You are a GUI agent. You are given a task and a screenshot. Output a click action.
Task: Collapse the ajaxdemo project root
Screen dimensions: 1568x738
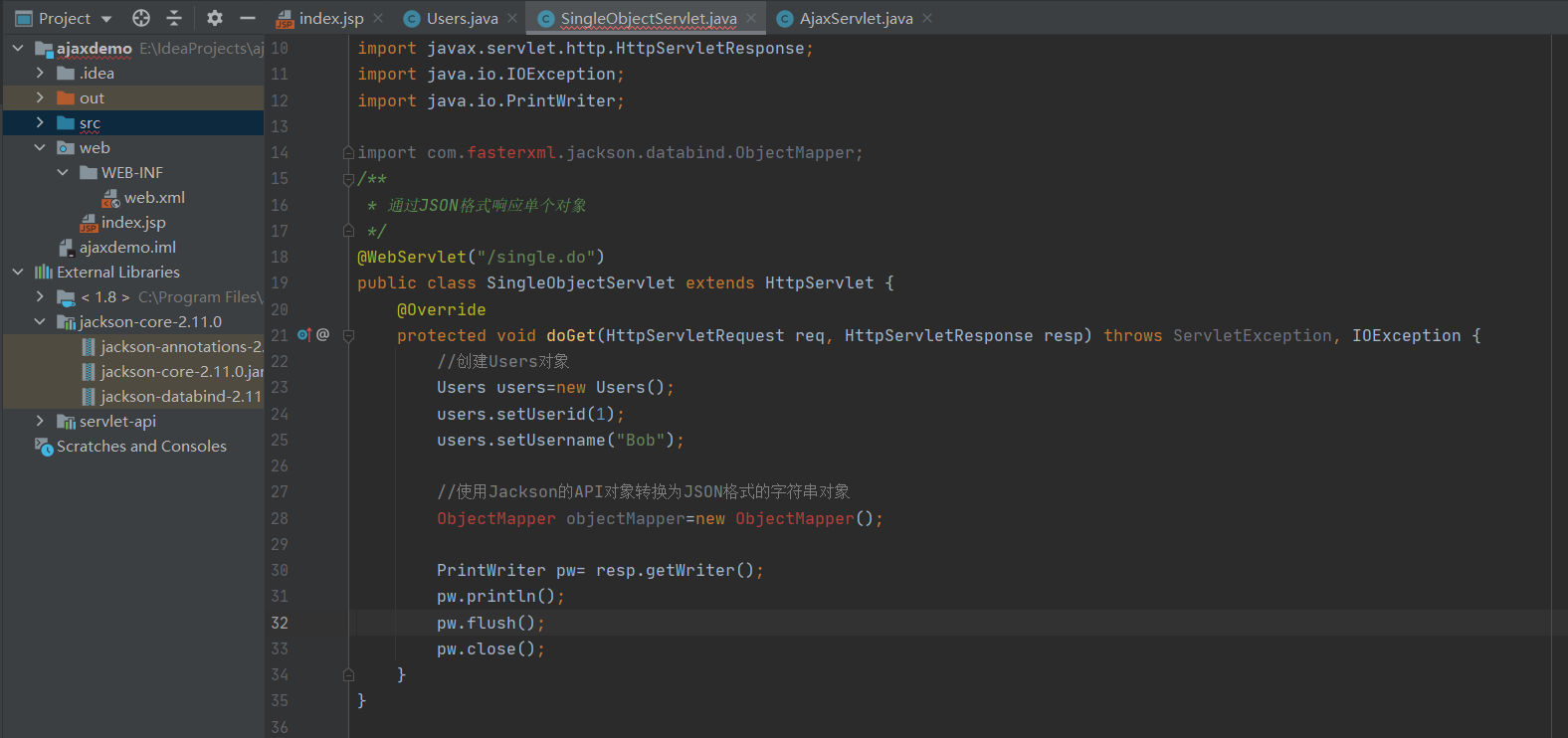[x=18, y=48]
